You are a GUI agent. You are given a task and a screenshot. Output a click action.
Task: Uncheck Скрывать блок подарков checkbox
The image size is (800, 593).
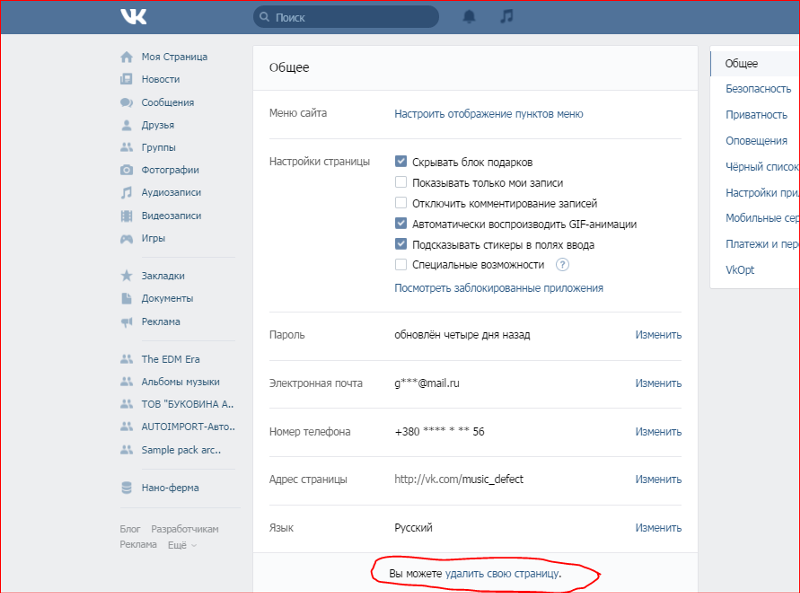[x=401, y=162]
